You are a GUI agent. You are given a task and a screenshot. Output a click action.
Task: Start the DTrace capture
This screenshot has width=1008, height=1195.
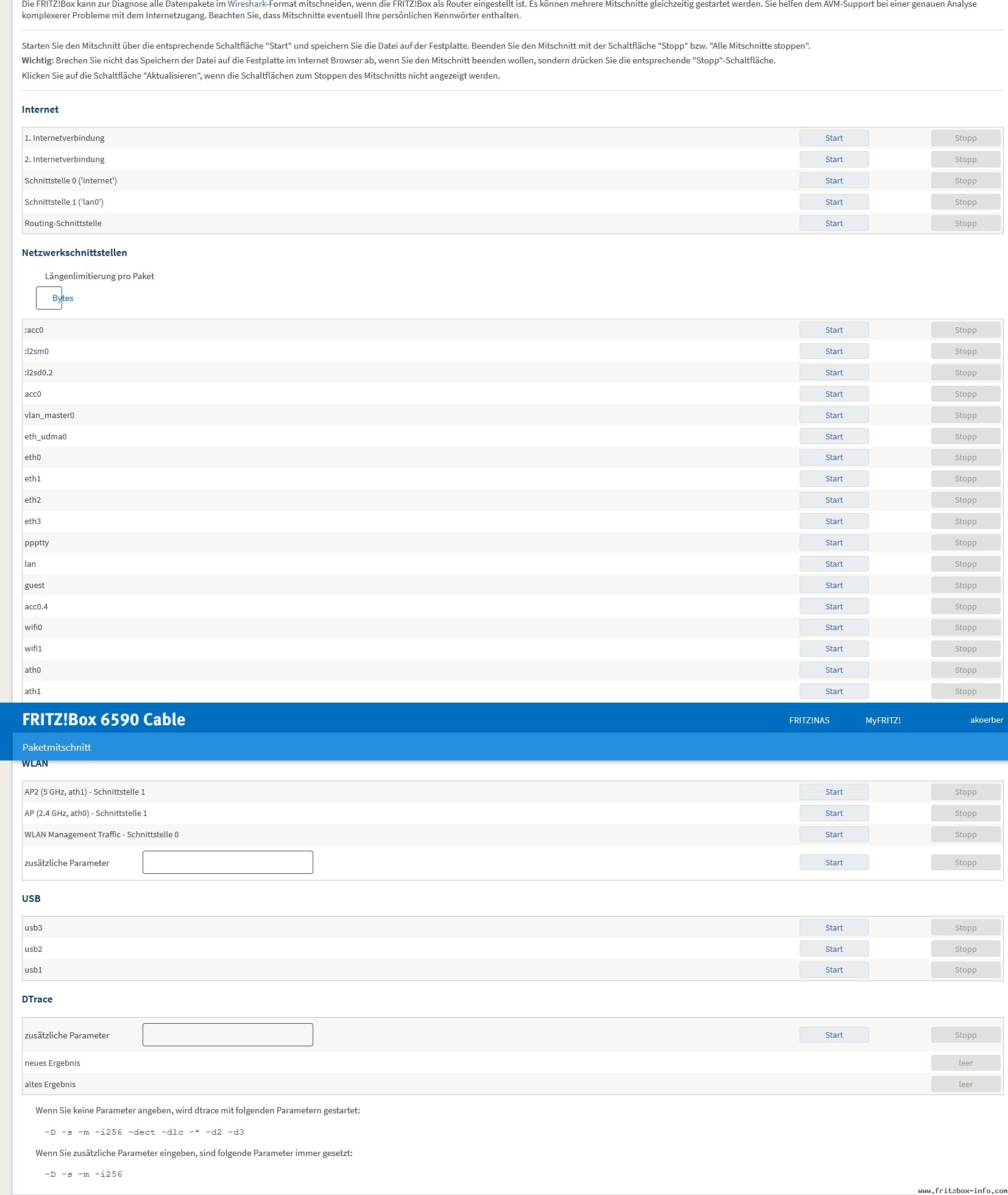point(834,1035)
